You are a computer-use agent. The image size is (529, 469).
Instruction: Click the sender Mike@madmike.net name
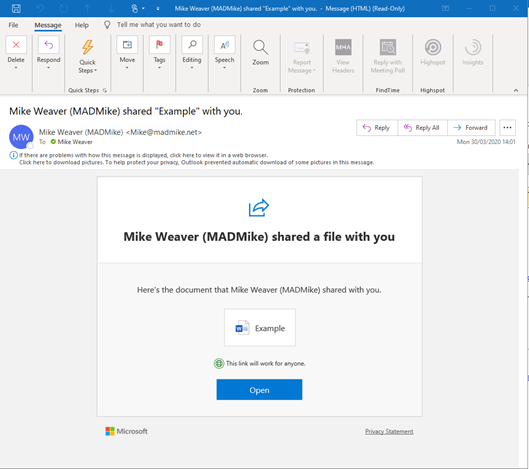point(120,132)
